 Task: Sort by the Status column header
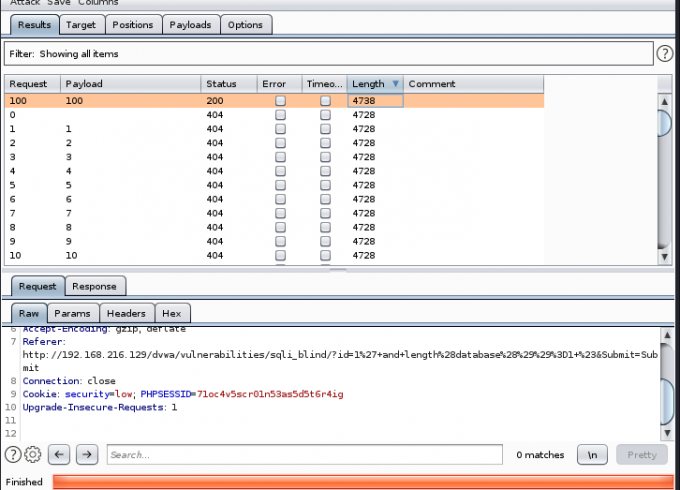[x=229, y=84]
